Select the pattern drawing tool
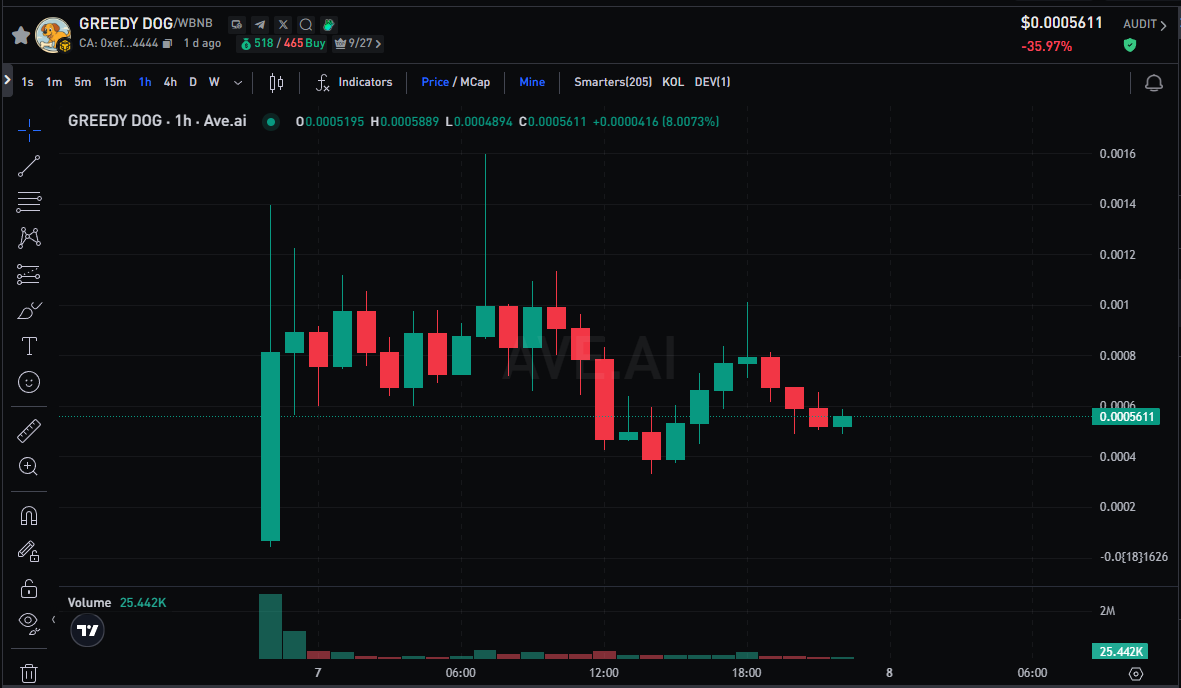This screenshot has width=1181, height=688. (x=29, y=238)
